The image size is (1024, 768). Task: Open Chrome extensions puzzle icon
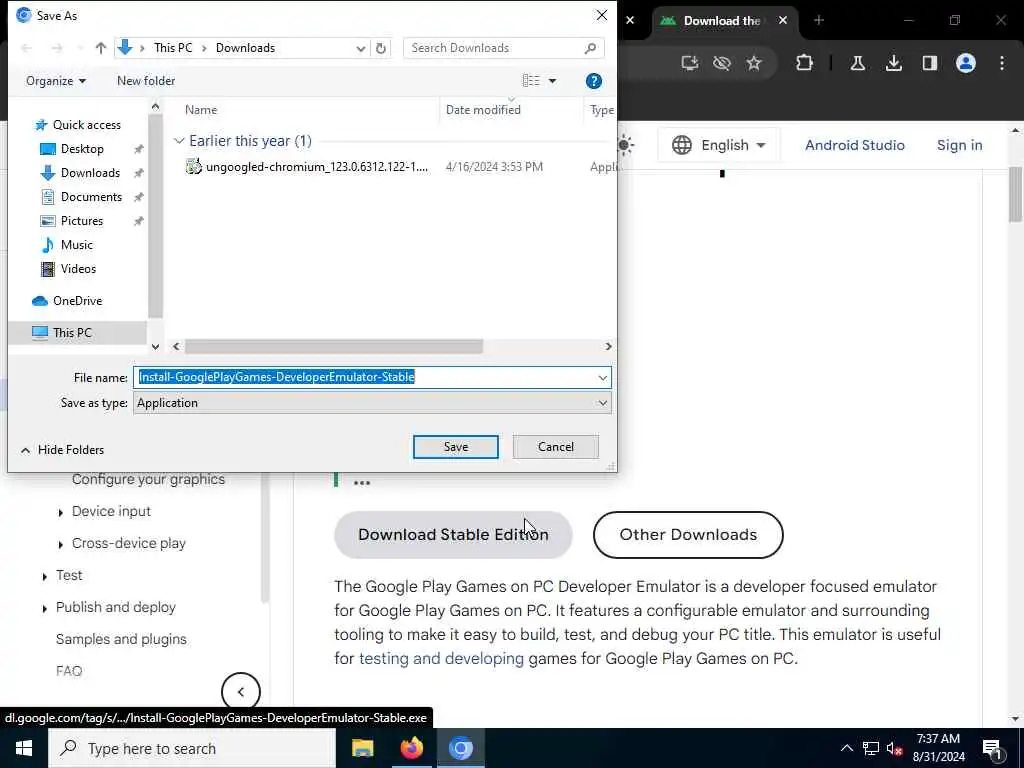click(804, 63)
